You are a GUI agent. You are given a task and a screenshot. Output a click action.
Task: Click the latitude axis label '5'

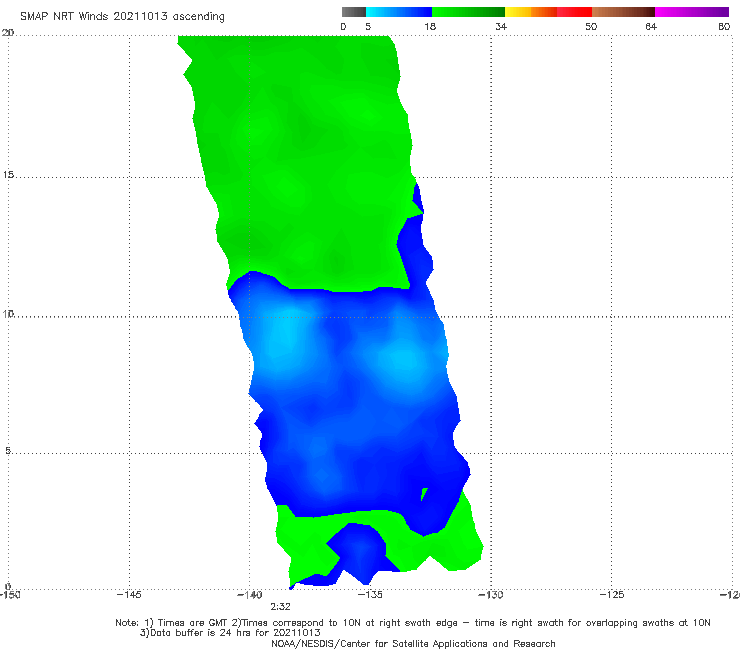tap(8, 451)
